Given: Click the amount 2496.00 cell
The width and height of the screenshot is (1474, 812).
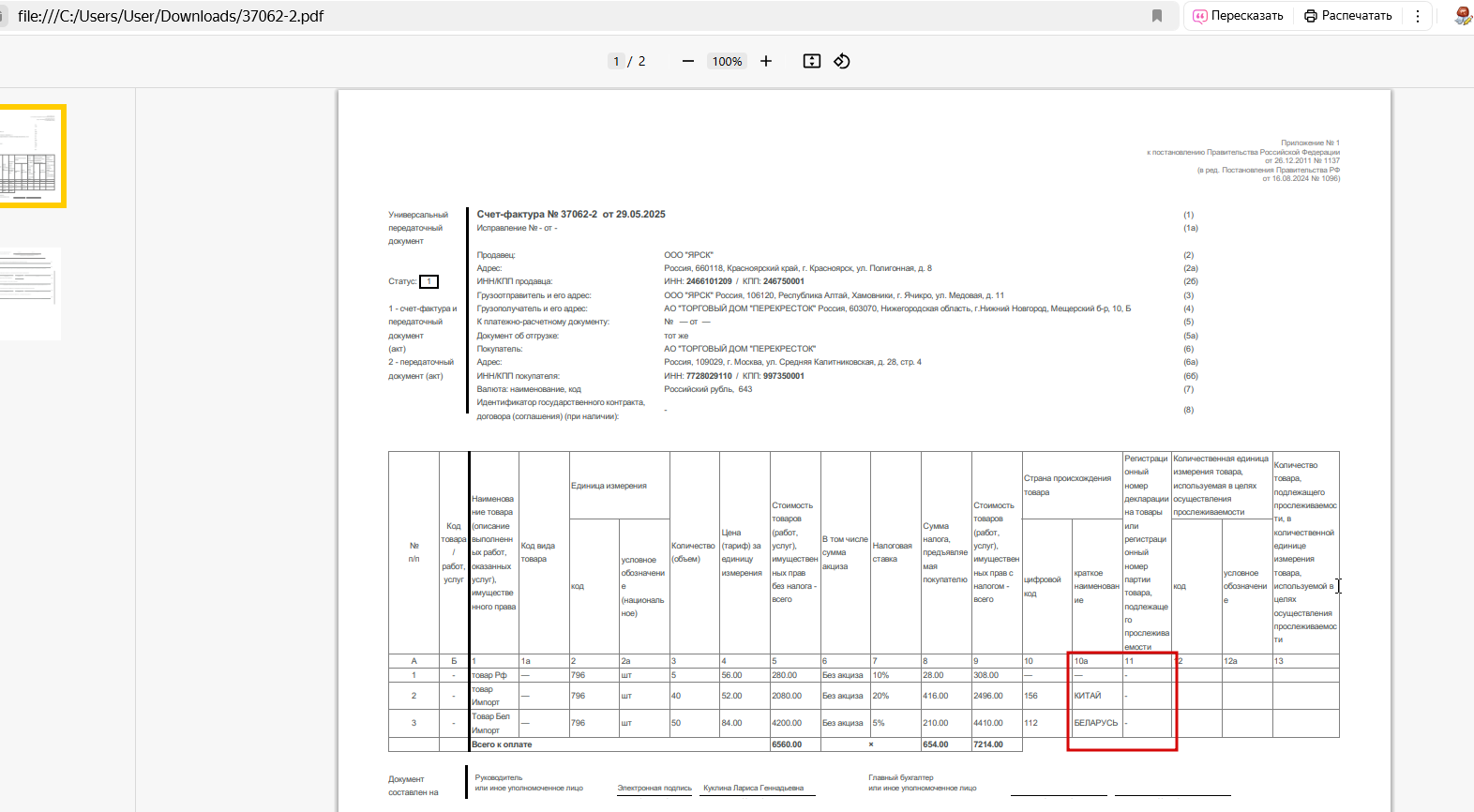Looking at the screenshot, I should [997, 696].
